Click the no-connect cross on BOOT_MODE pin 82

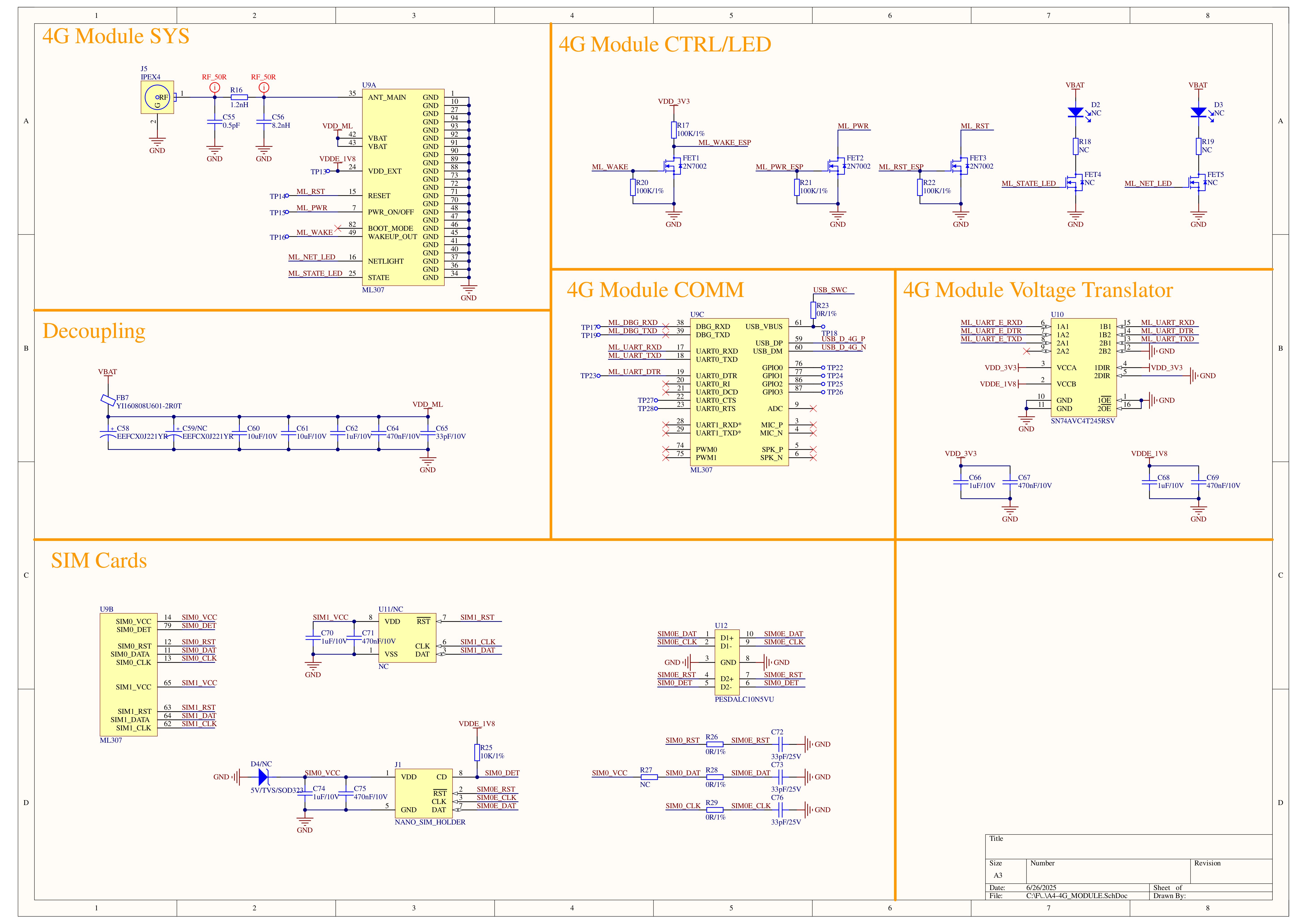click(338, 229)
